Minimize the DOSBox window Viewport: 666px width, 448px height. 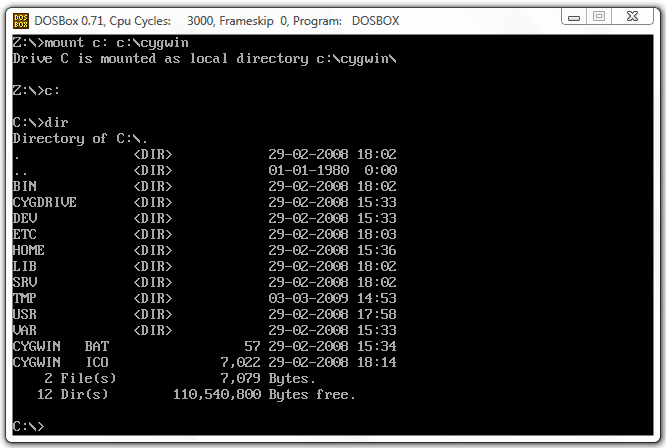(x=574, y=17)
